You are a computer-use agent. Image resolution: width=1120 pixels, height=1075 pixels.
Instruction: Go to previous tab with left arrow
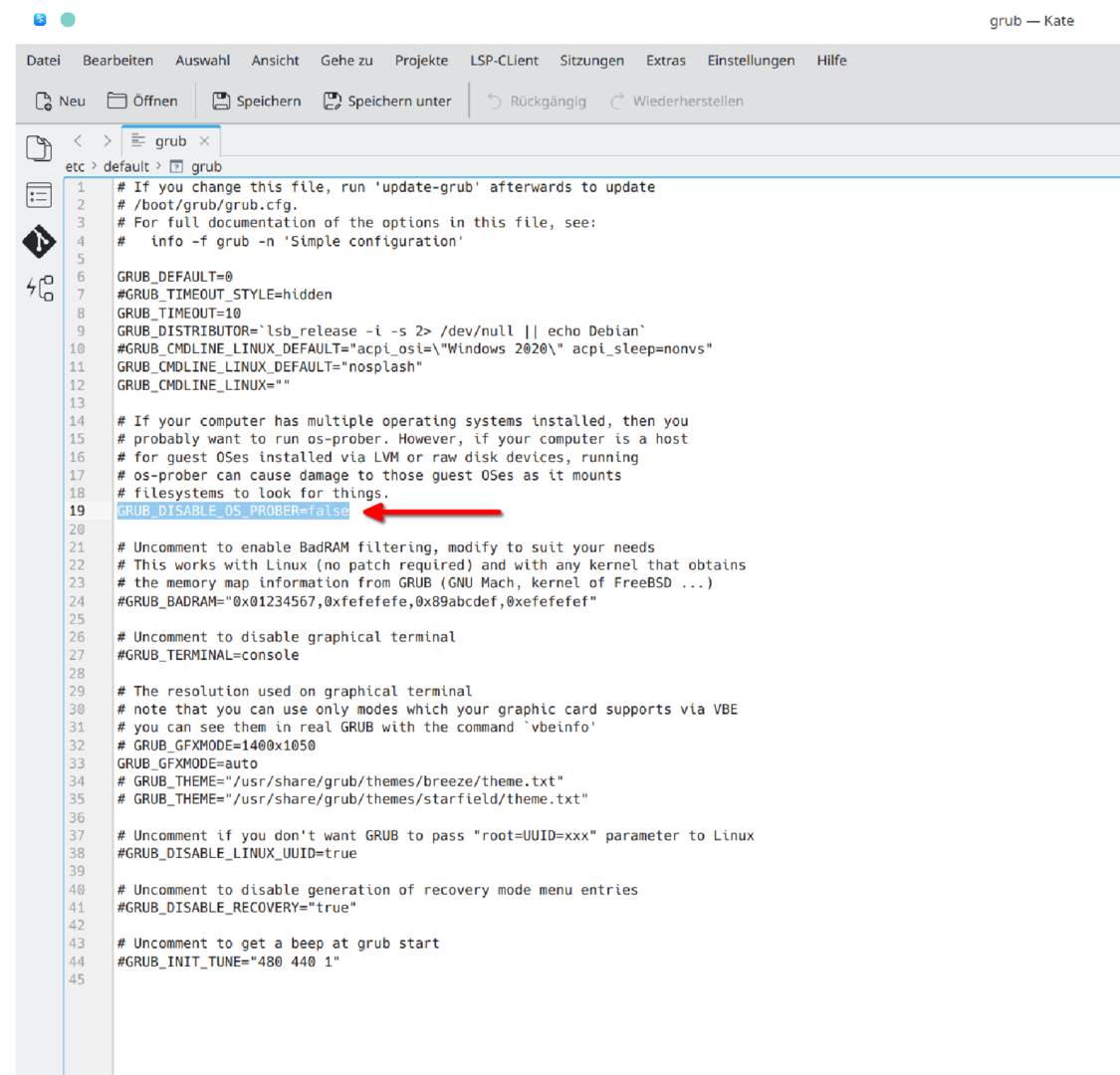tap(78, 140)
